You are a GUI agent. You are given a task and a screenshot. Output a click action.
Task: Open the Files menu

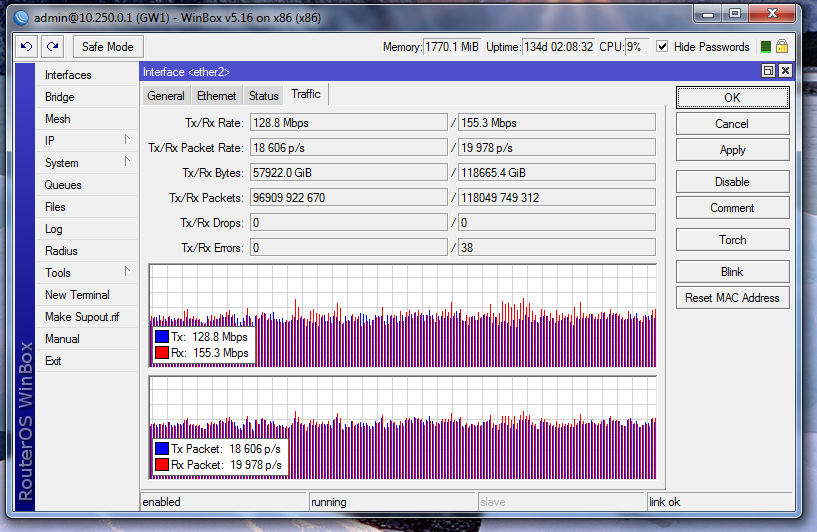(86, 207)
